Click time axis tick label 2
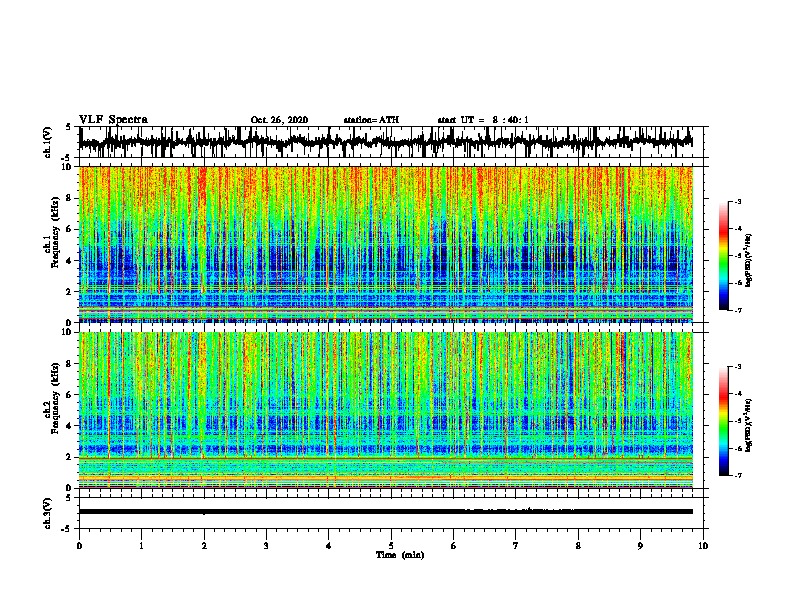 tap(204, 546)
